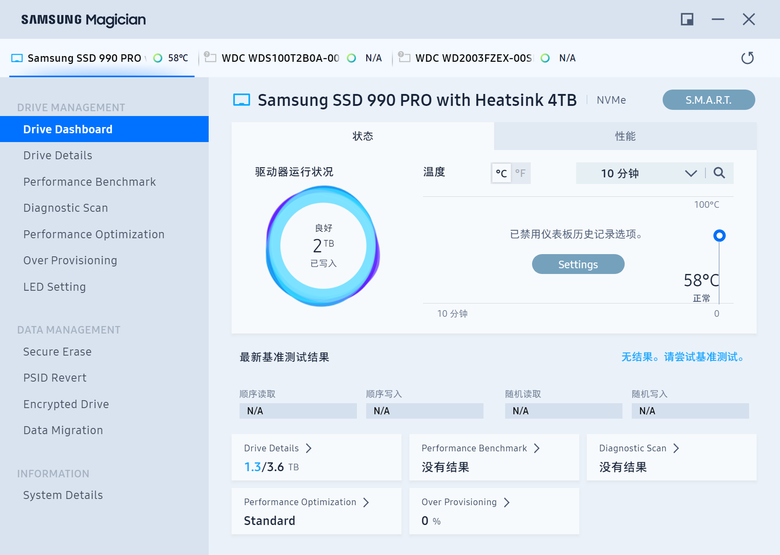Click the S.M.A.R.T. button
The height and width of the screenshot is (555, 780).
coord(708,100)
